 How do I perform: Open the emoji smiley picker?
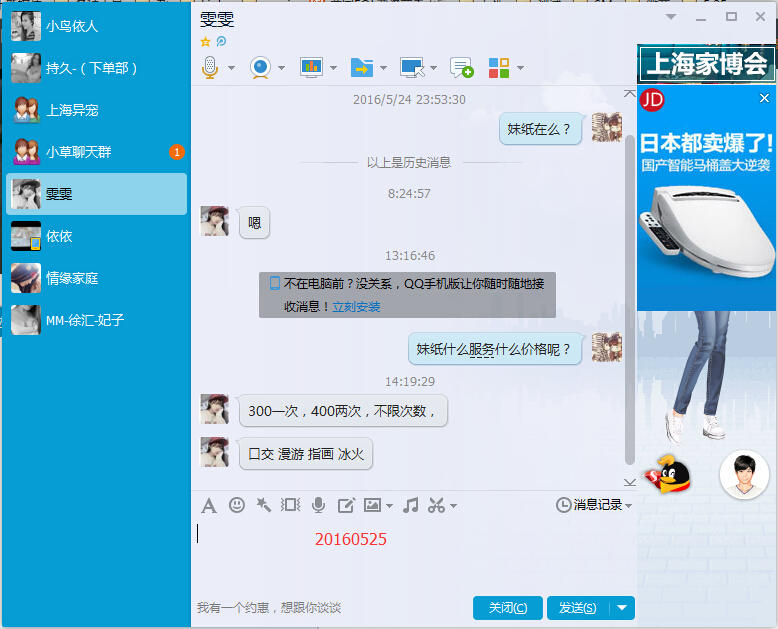(x=237, y=505)
